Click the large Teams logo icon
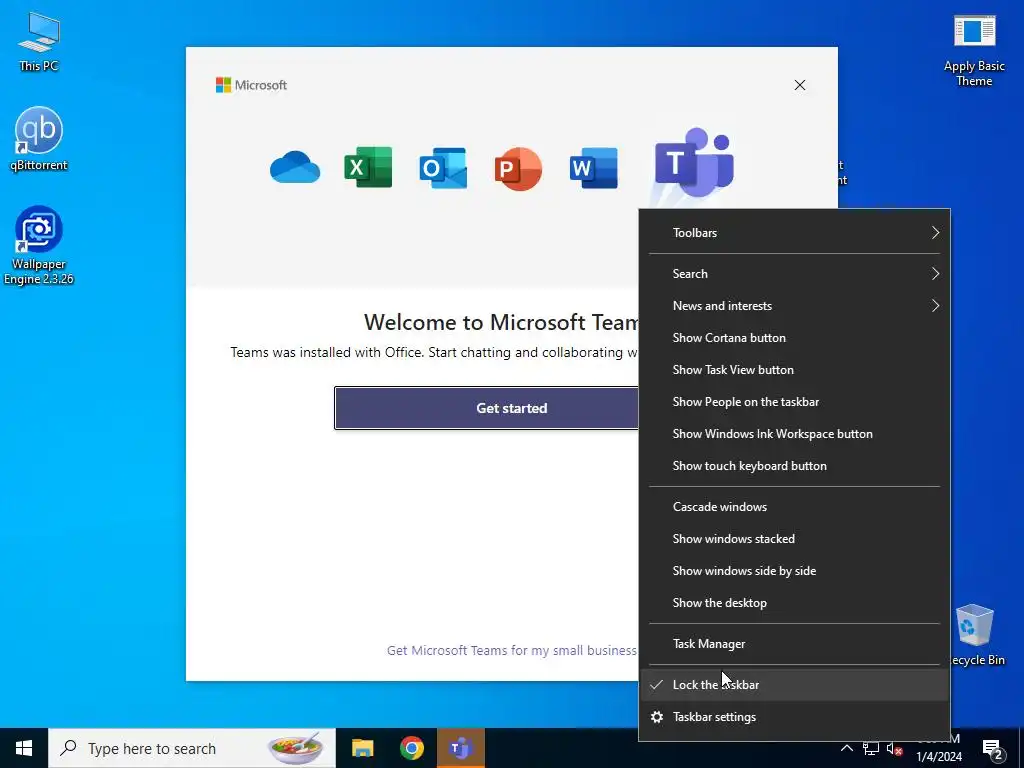The height and width of the screenshot is (768, 1024). 694,162
